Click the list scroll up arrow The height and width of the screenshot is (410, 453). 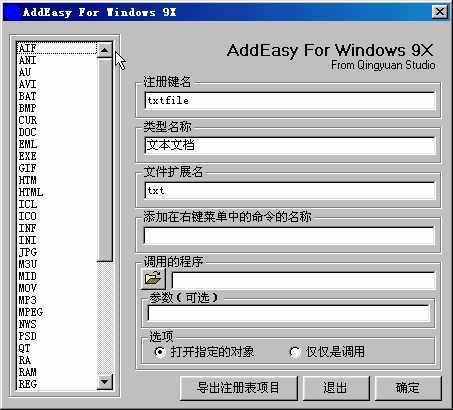(x=105, y=50)
